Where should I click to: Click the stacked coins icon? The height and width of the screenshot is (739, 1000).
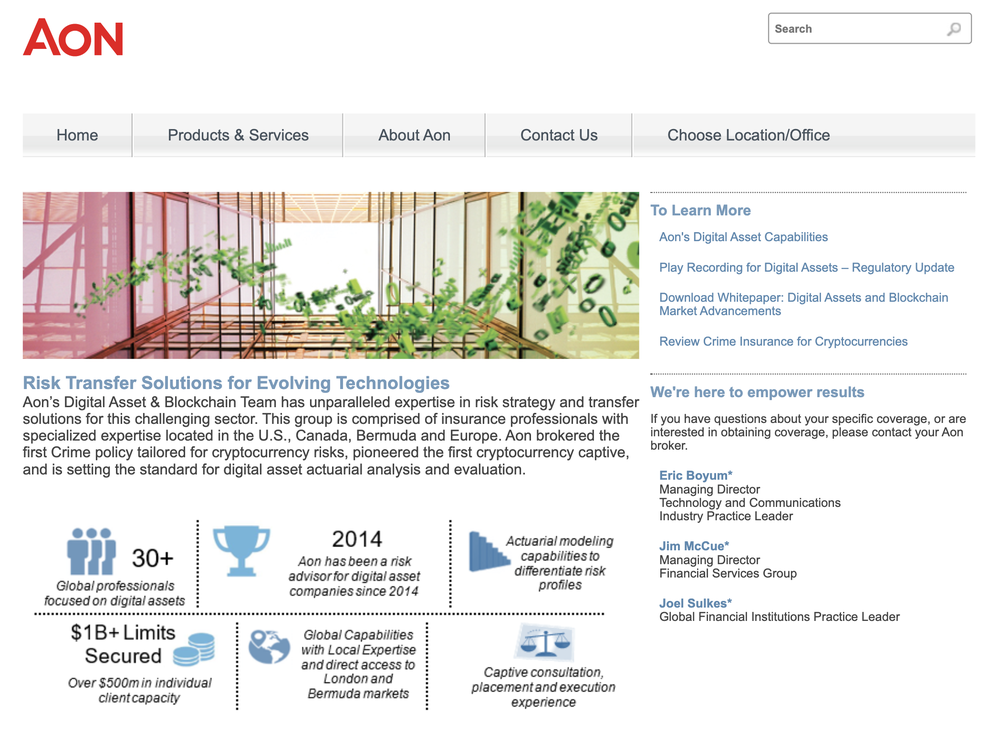[194, 649]
